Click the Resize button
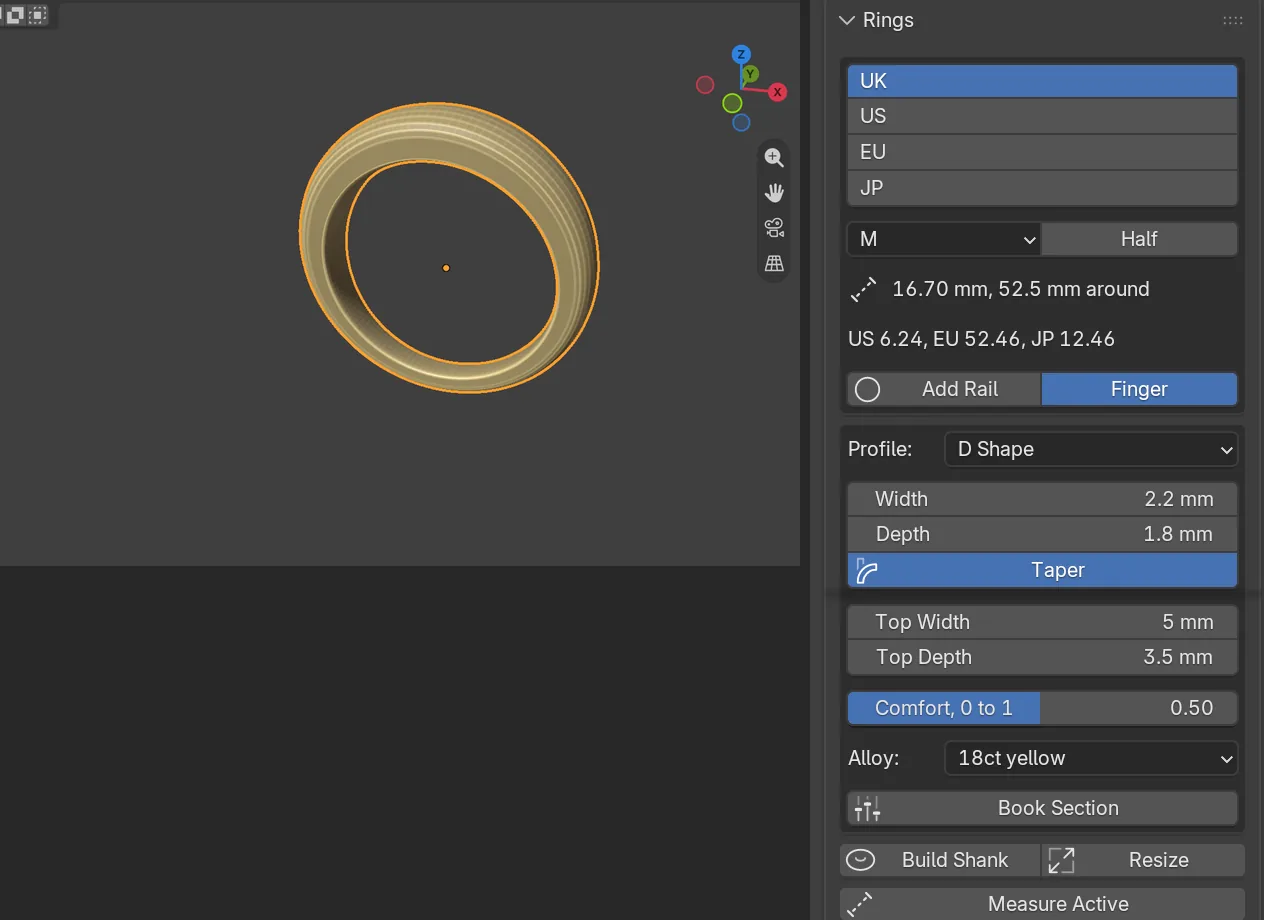1264x920 pixels. point(1143,860)
